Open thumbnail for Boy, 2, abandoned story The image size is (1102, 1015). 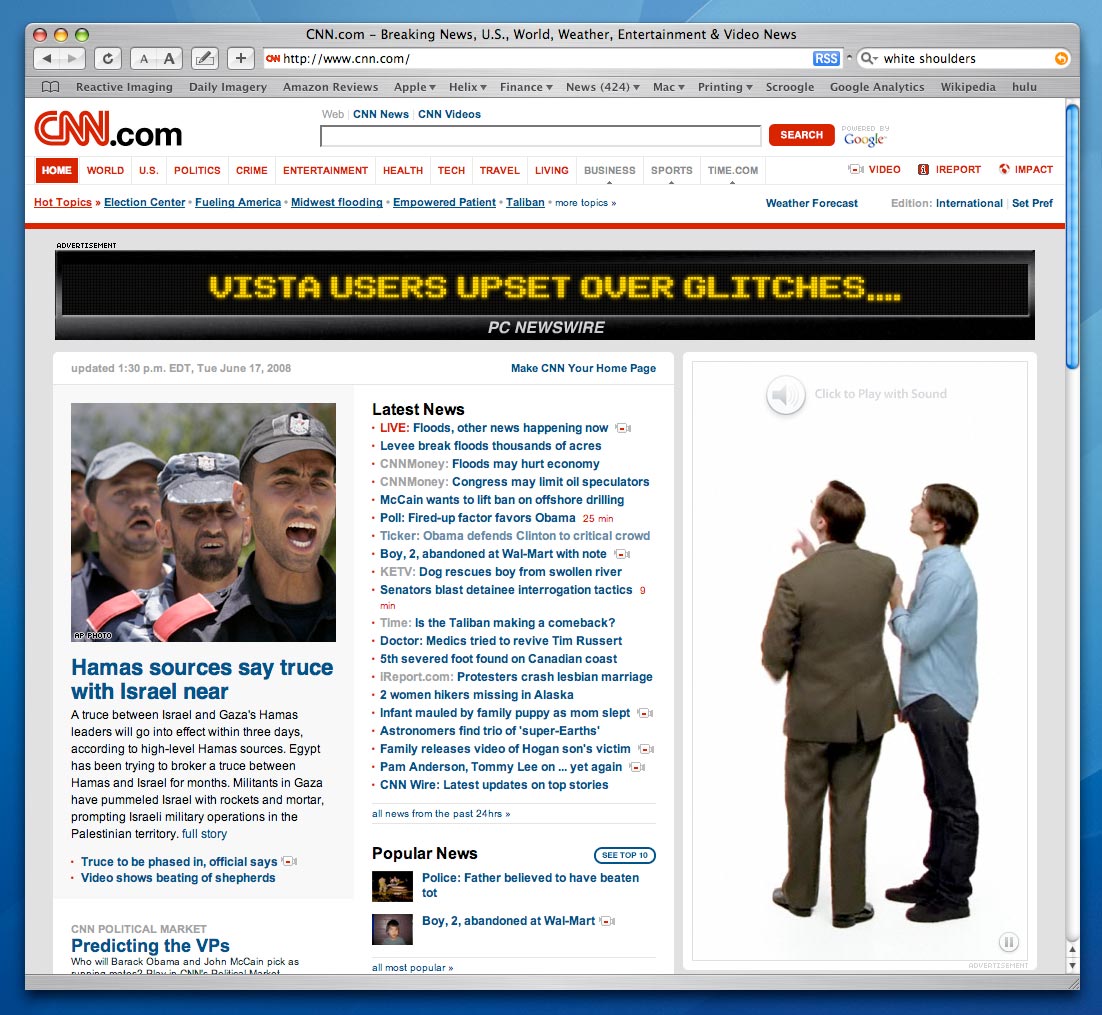click(392, 929)
